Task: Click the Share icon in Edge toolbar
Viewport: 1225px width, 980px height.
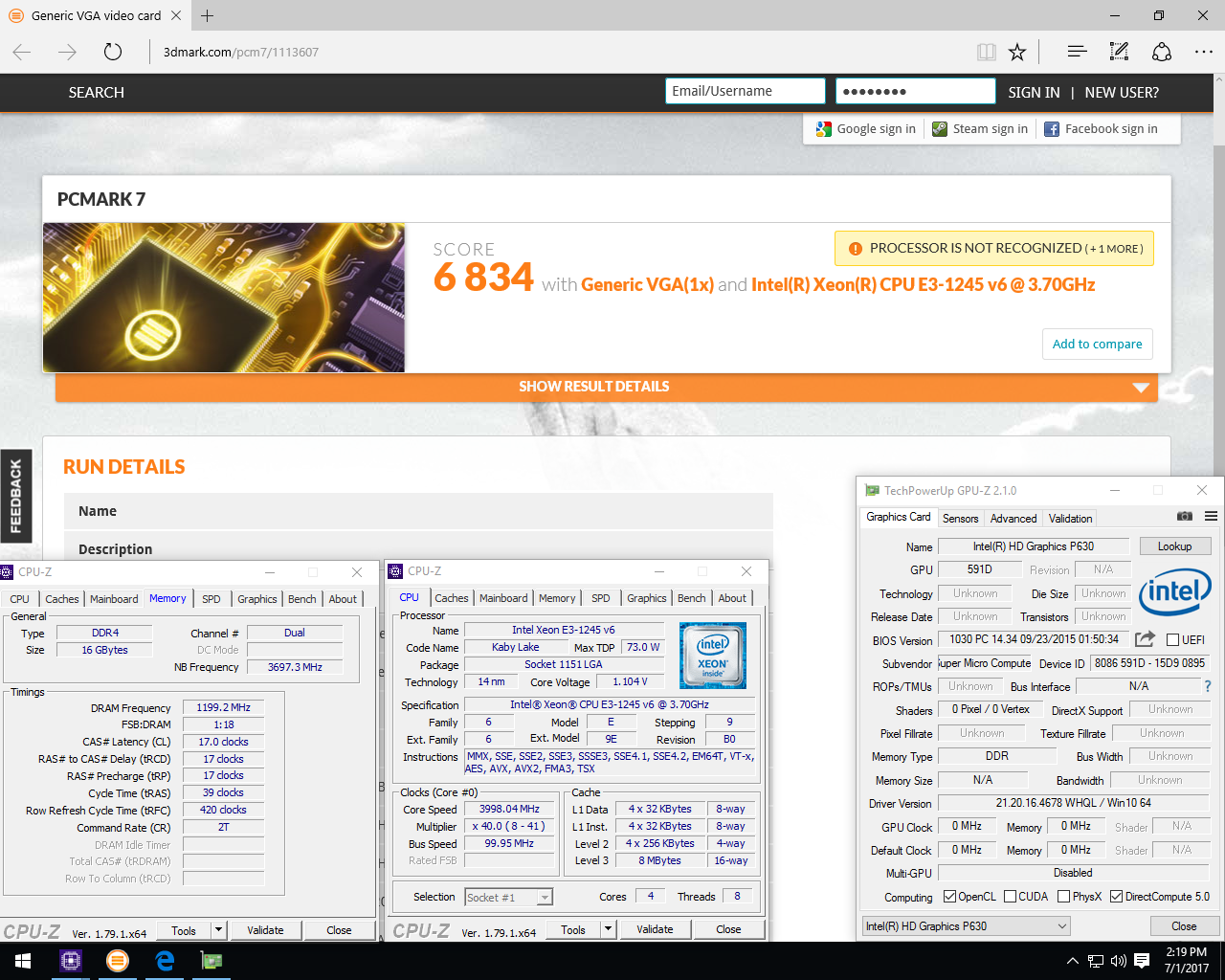Action: (x=1162, y=52)
